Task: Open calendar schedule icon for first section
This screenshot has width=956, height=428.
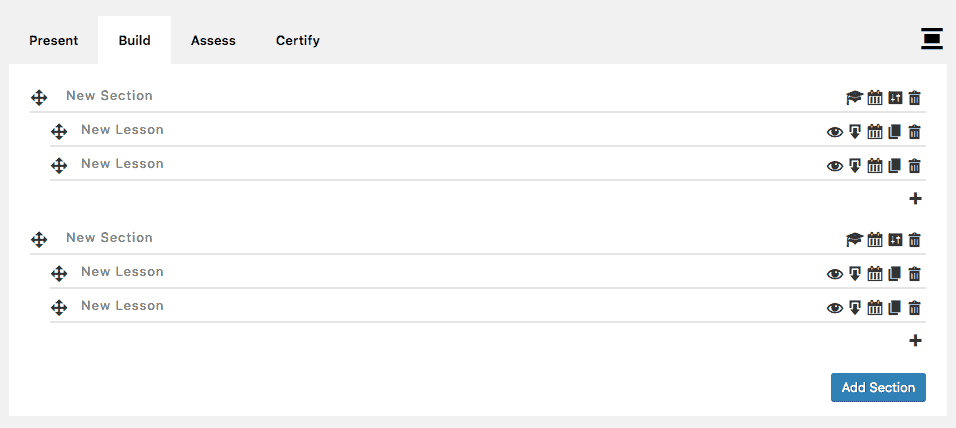Action: 875,98
